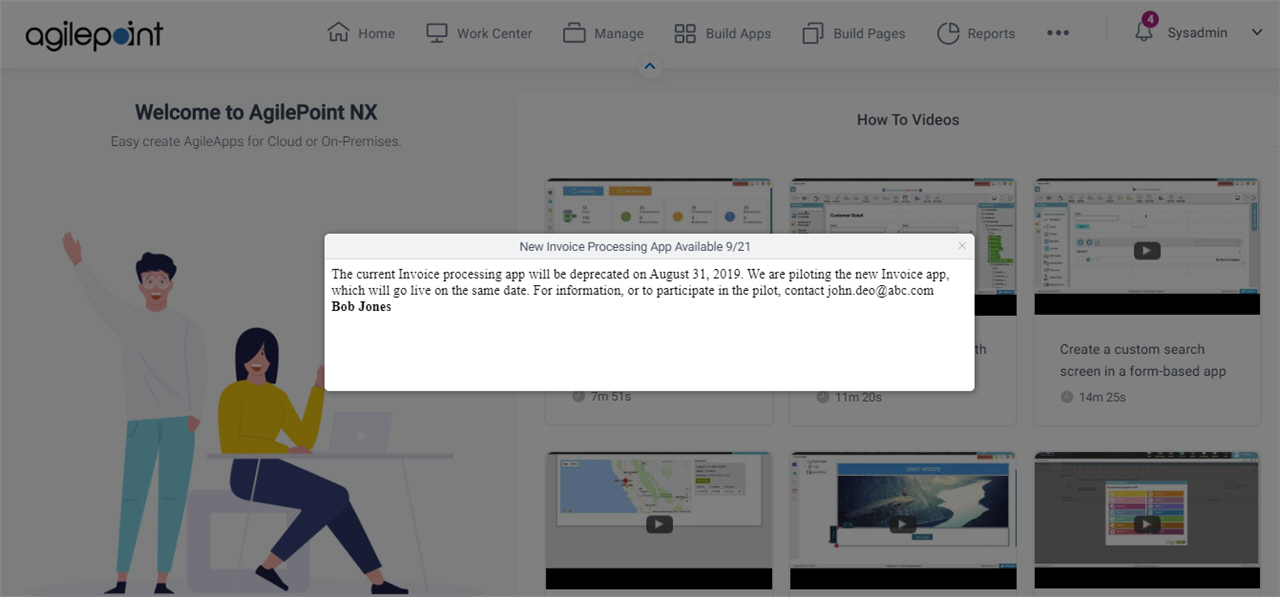Play the colorful list video thumbnail
This screenshot has height=597, width=1280.
tap(1147, 523)
